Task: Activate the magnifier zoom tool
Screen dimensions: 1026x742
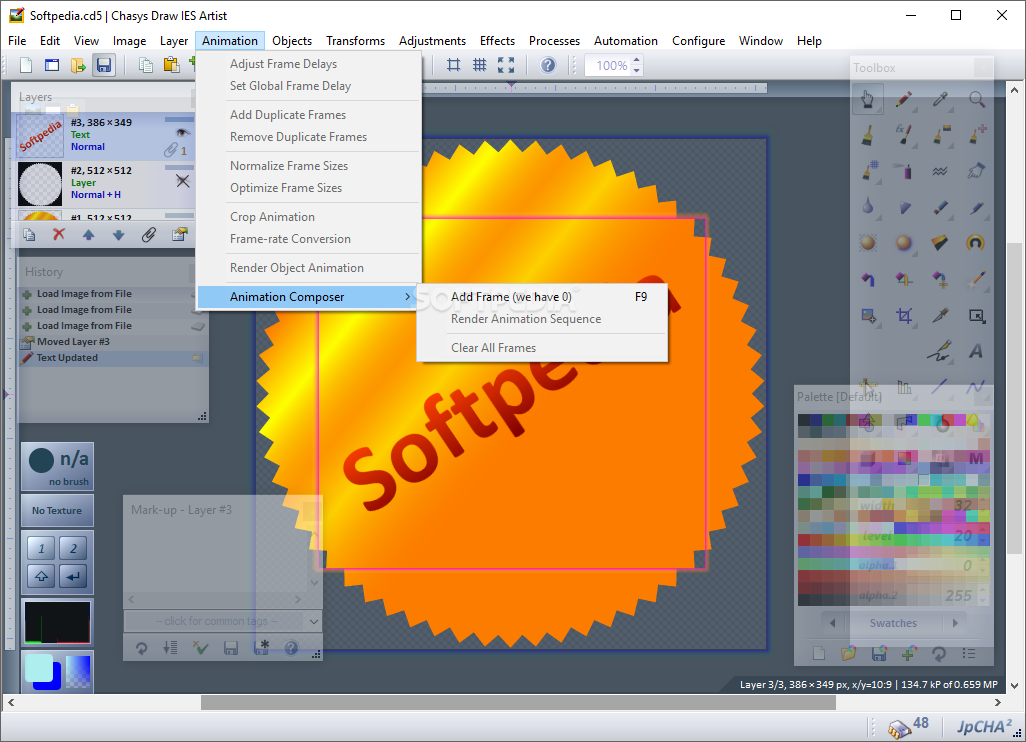Action: [976, 99]
